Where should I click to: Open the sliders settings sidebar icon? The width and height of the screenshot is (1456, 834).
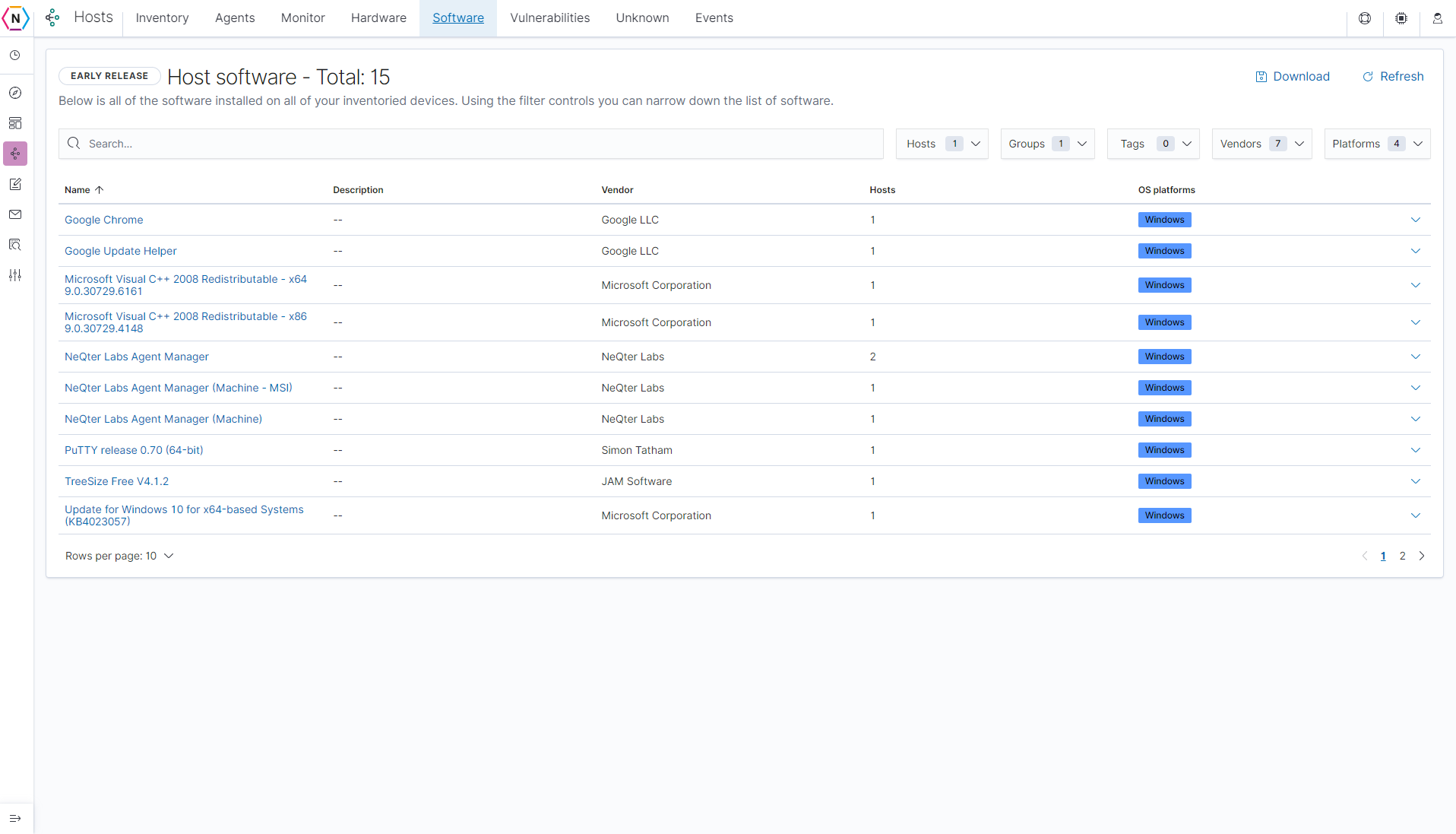click(15, 275)
